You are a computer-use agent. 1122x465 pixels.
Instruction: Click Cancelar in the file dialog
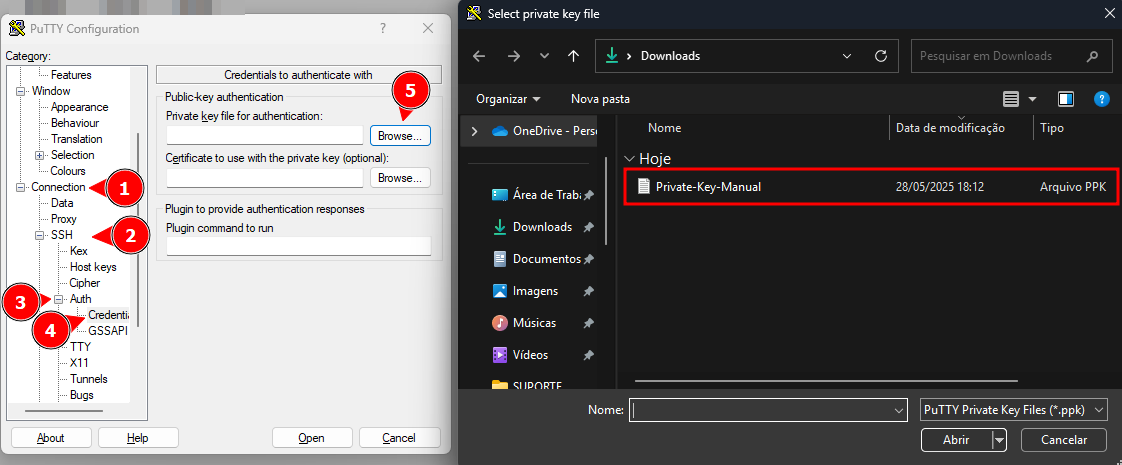(x=1064, y=440)
